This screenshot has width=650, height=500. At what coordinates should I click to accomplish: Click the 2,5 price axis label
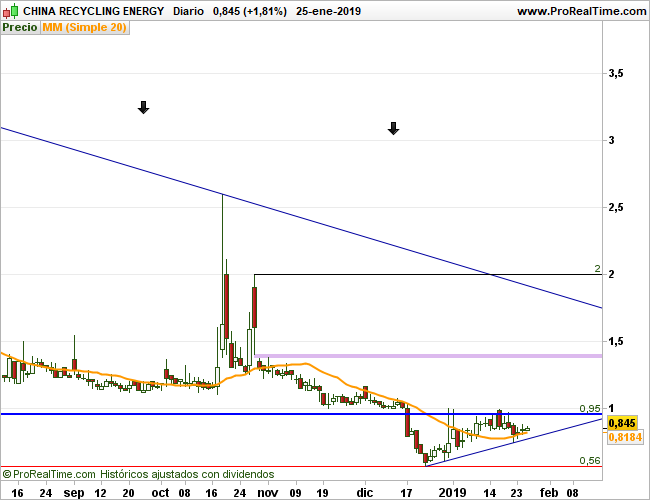point(616,207)
